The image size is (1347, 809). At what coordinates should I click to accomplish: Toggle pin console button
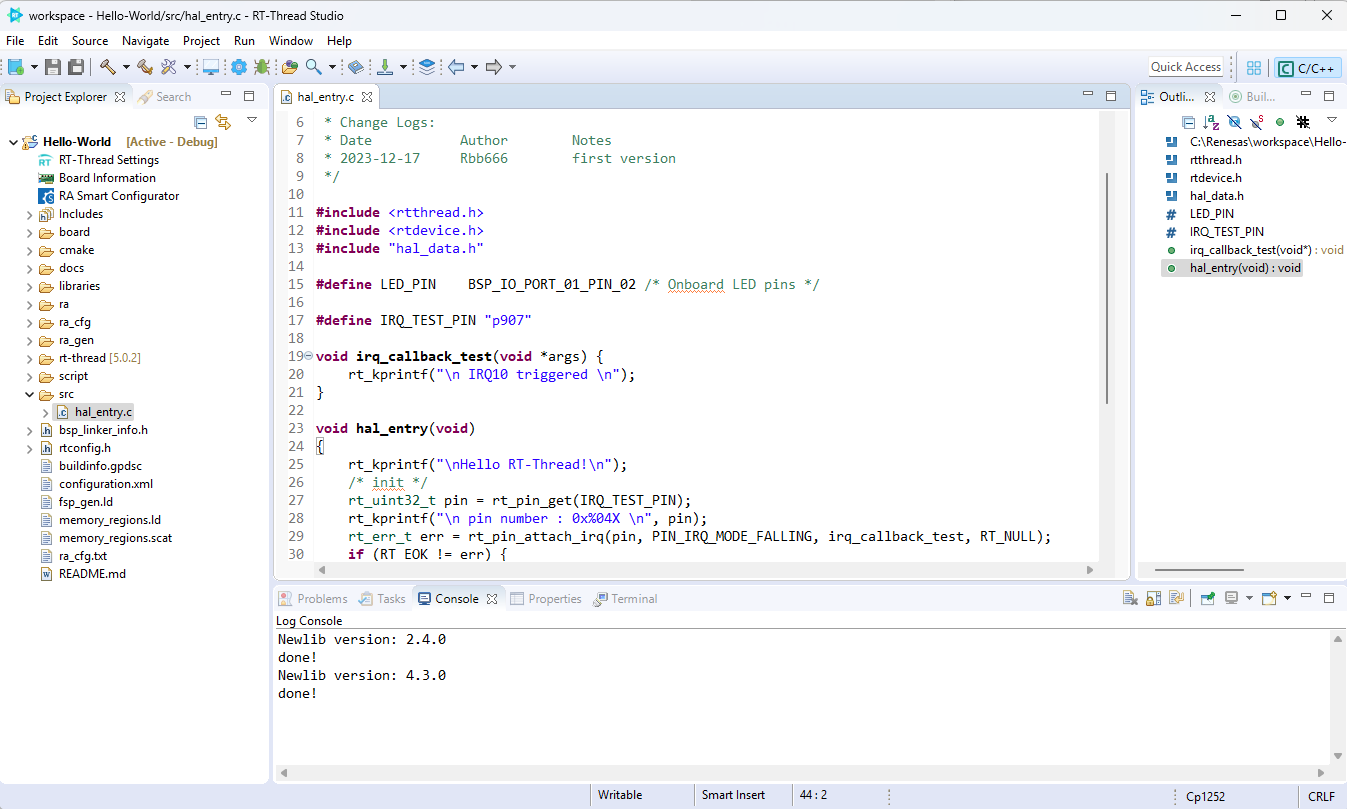click(1208, 599)
